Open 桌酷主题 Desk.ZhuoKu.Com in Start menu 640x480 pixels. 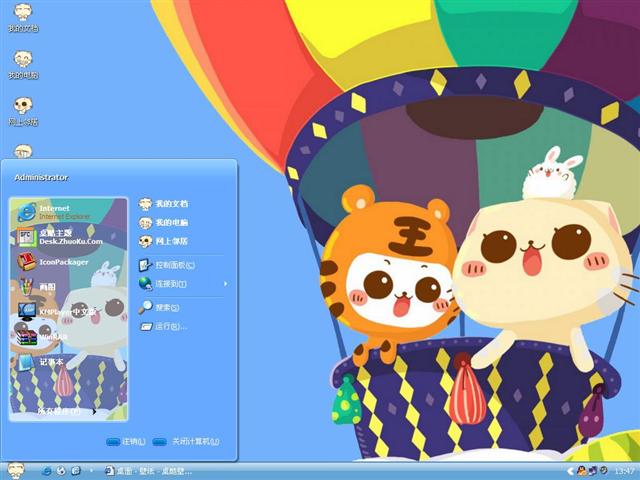click(x=69, y=237)
